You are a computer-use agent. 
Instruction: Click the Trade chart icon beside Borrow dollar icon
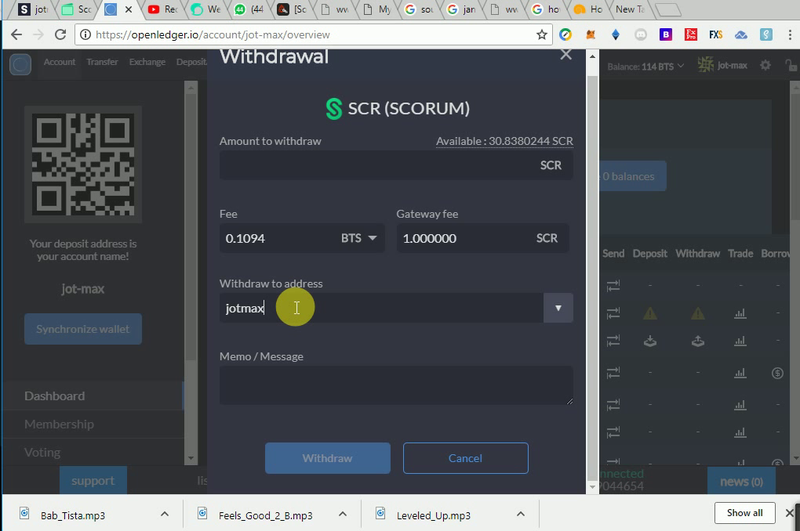click(x=740, y=373)
